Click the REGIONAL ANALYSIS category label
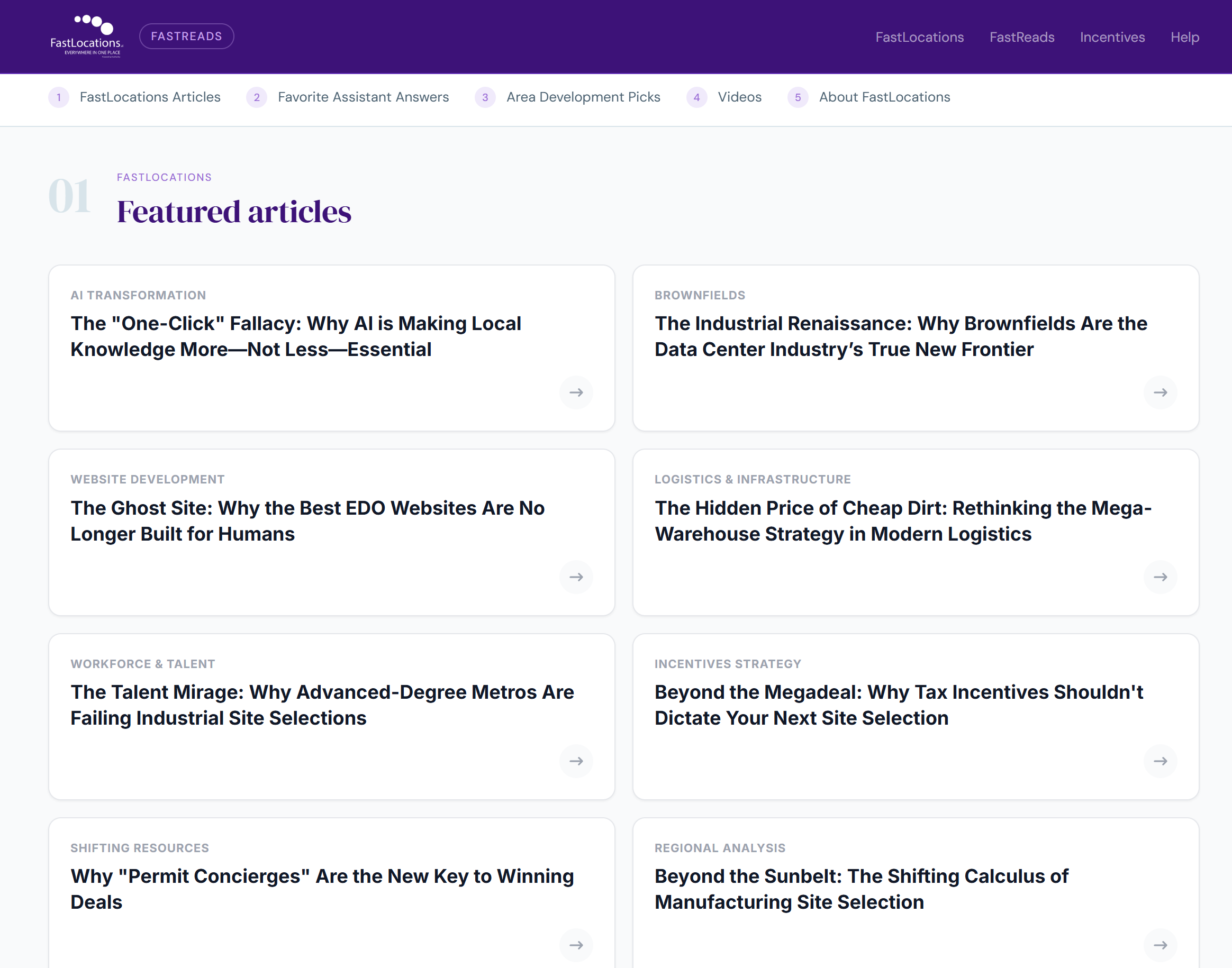Image resolution: width=1232 pixels, height=968 pixels. pos(720,848)
